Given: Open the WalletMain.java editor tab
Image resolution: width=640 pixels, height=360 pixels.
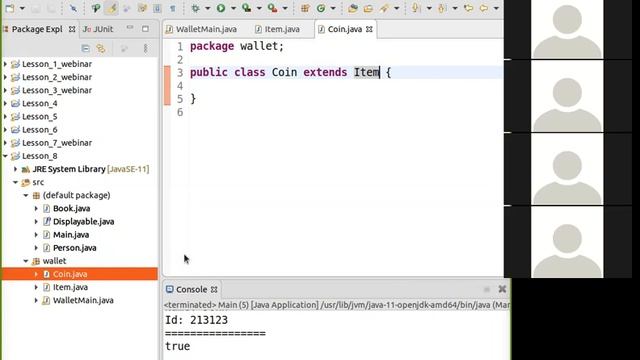Looking at the screenshot, I should [x=202, y=29].
